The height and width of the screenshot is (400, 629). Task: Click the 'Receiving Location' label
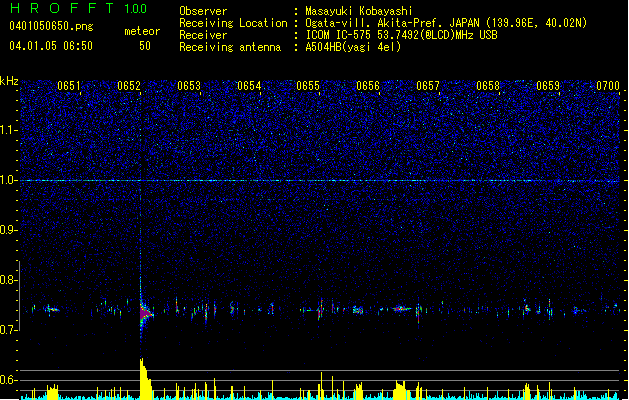coord(233,23)
